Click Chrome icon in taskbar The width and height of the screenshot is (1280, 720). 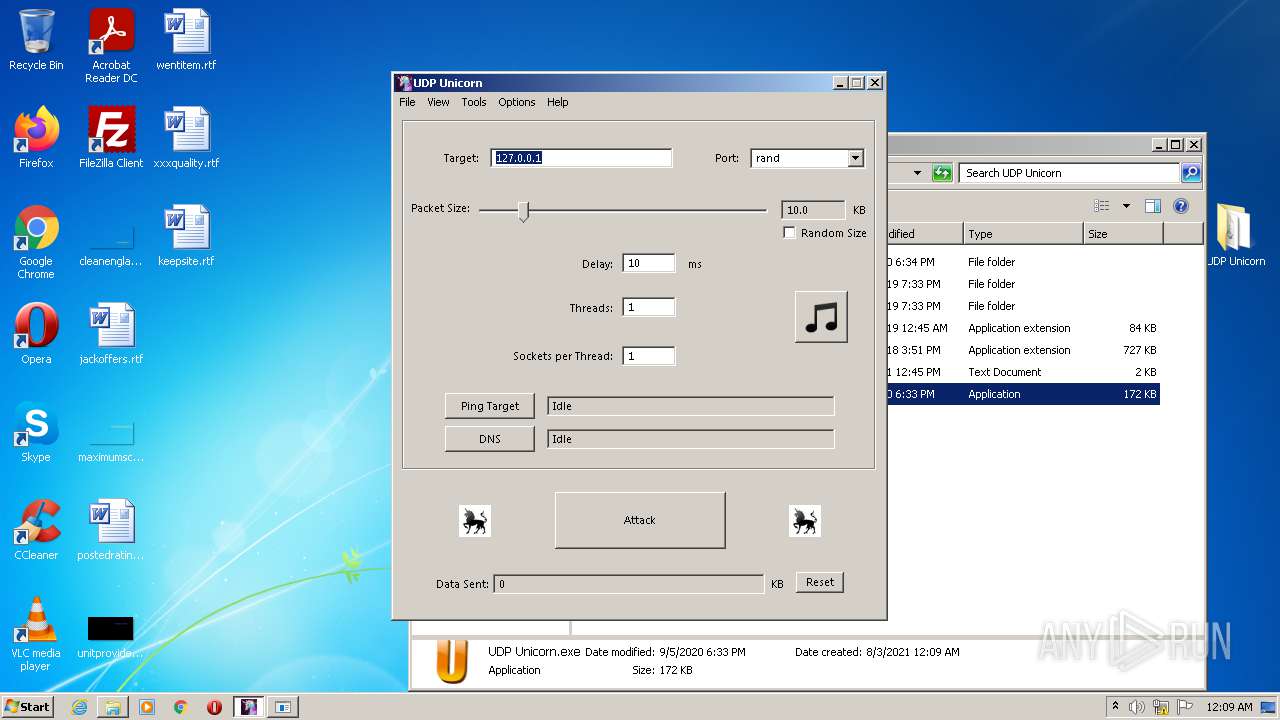coord(181,707)
